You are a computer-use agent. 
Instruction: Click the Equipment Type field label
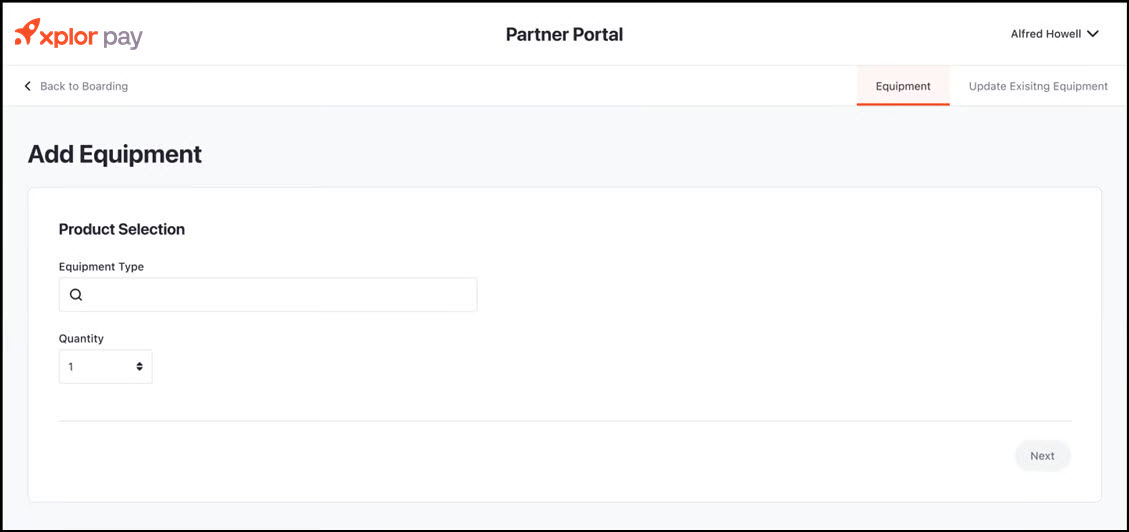[101, 267]
